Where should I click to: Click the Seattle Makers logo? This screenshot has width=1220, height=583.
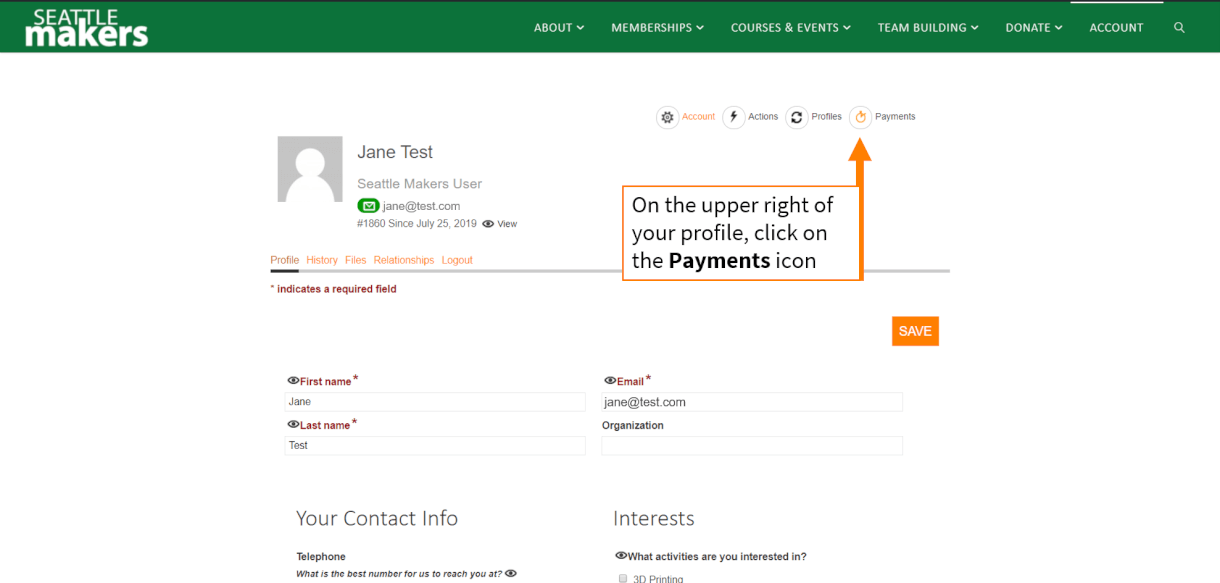pos(87,28)
